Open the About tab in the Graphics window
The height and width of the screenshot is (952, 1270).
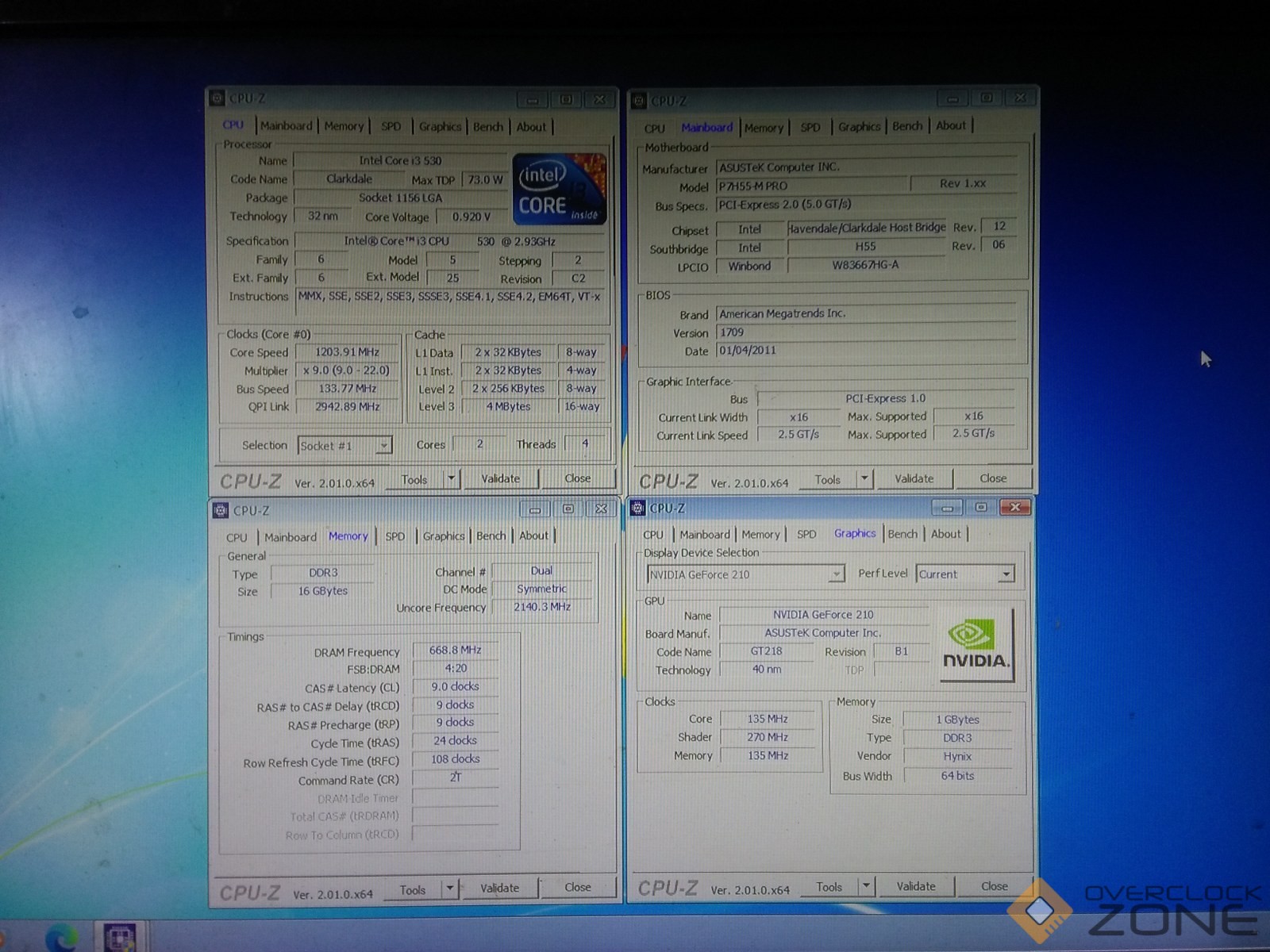tap(945, 534)
